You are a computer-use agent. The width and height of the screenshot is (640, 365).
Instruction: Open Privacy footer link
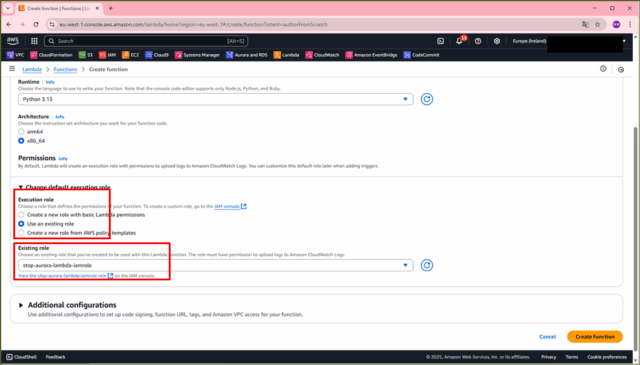[549, 357]
